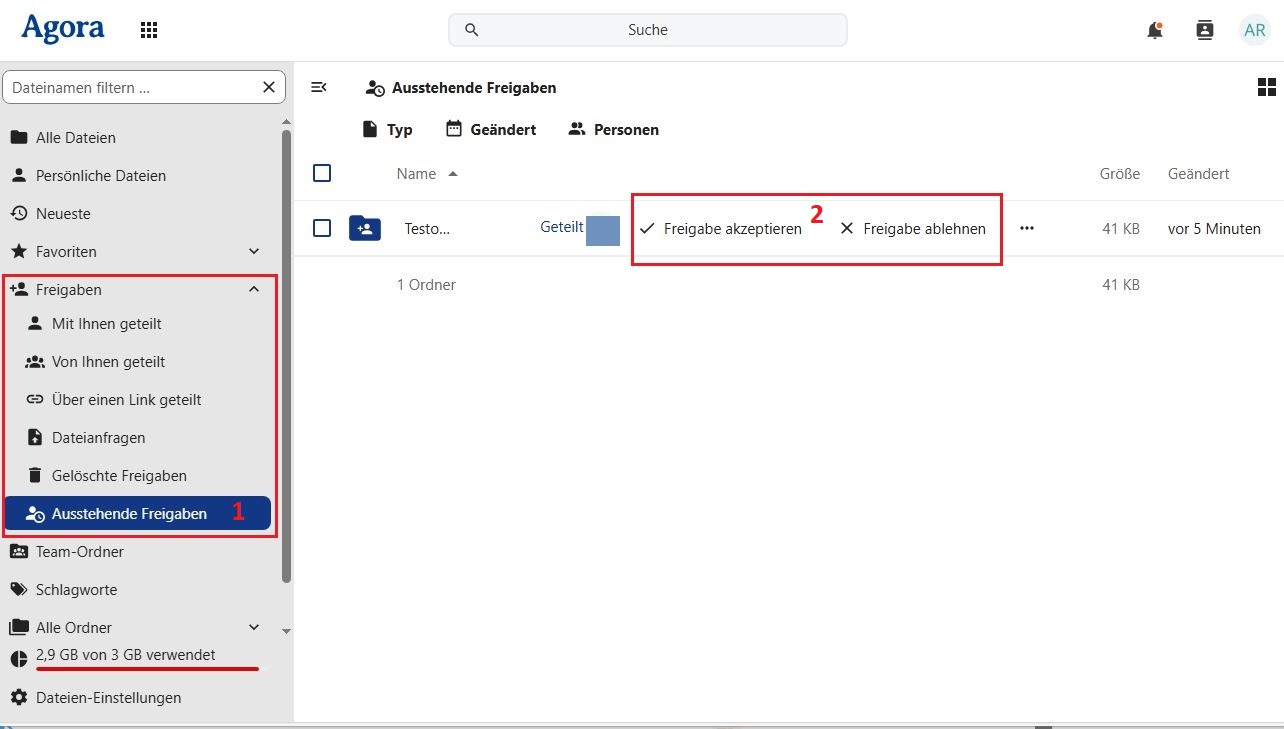Expand the Favoriten section chevron
The image size is (1284, 729).
tap(254, 252)
